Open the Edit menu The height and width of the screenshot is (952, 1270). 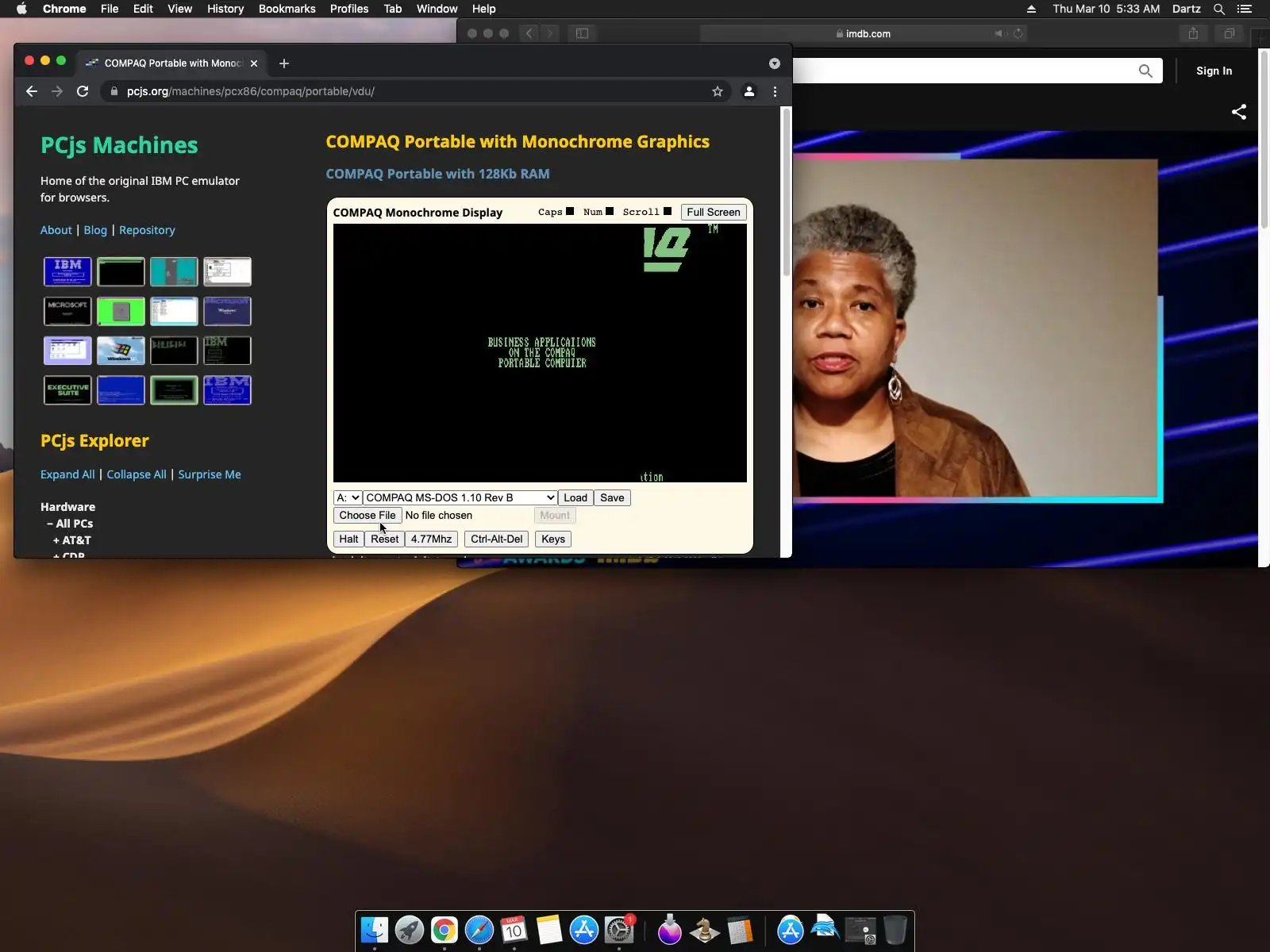click(x=143, y=9)
